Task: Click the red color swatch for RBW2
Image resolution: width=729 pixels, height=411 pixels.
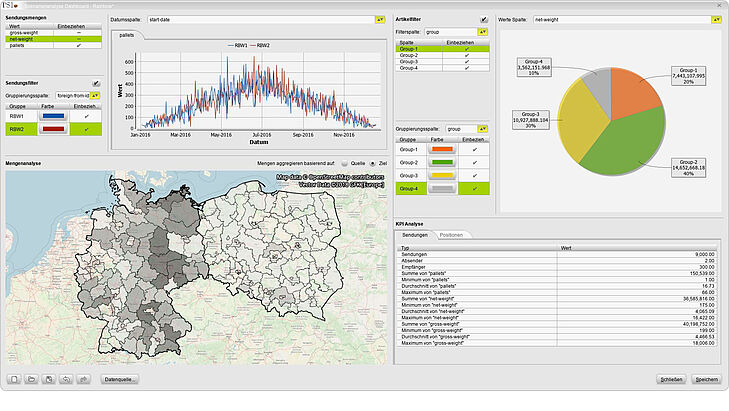Action: coord(53,128)
